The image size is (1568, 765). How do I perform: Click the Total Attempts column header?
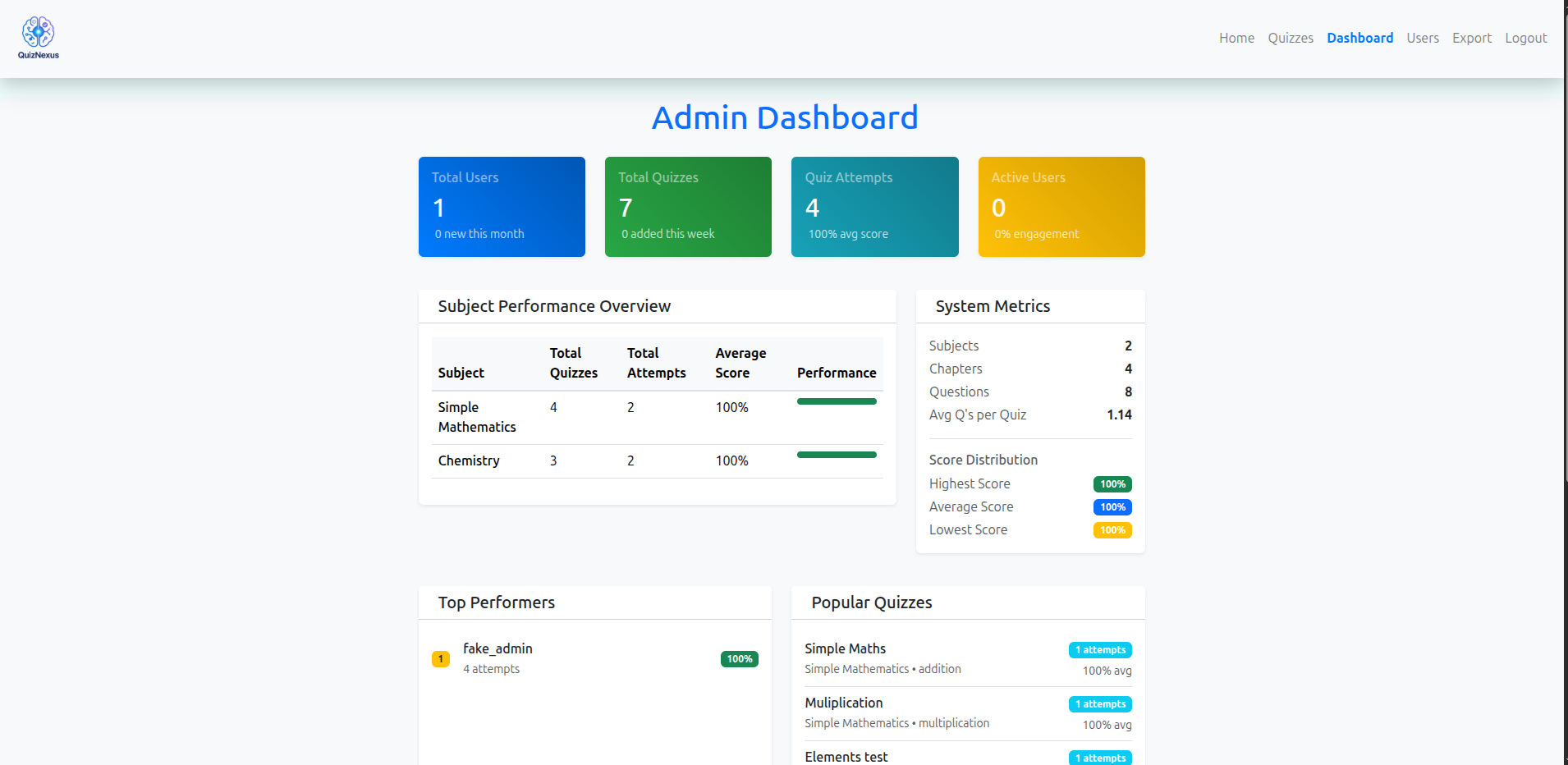point(657,363)
